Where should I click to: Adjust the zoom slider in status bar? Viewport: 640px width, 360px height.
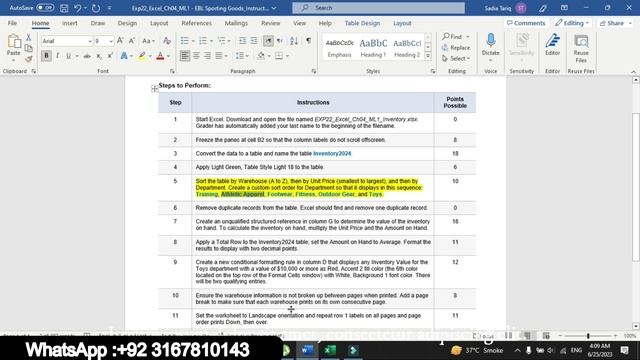point(588,336)
